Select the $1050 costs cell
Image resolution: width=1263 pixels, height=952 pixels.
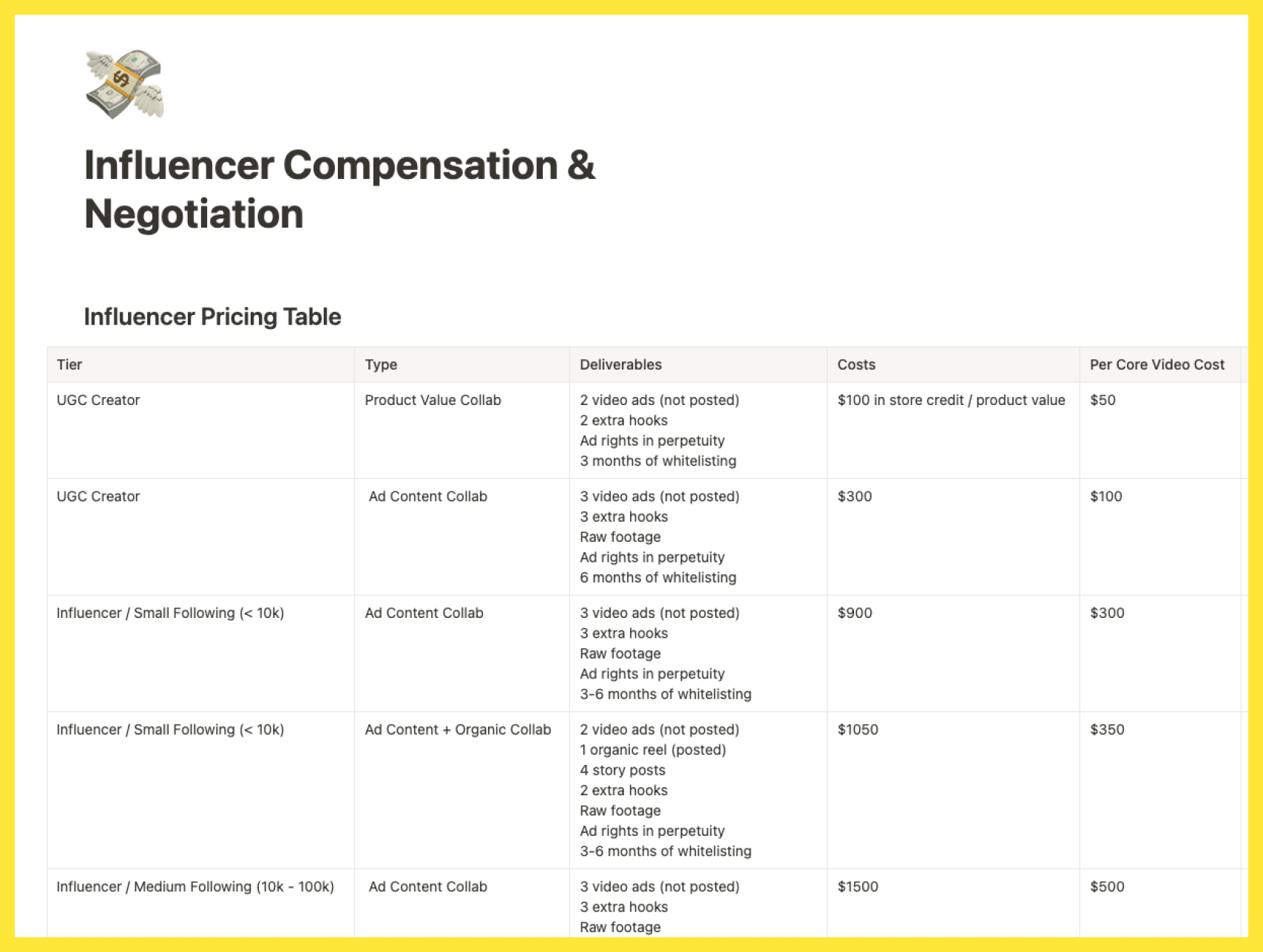click(952, 790)
